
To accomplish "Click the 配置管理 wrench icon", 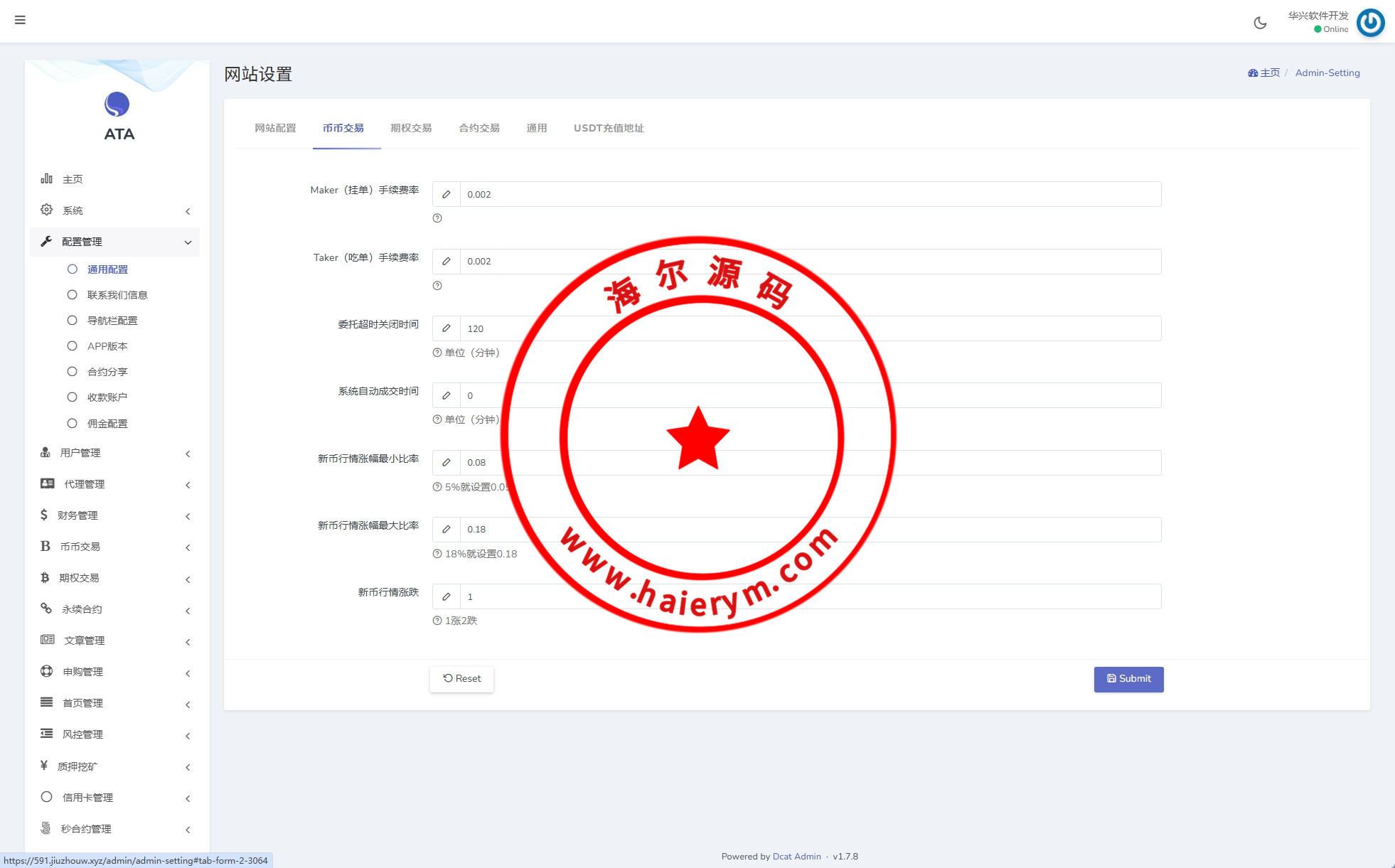I will (x=47, y=241).
